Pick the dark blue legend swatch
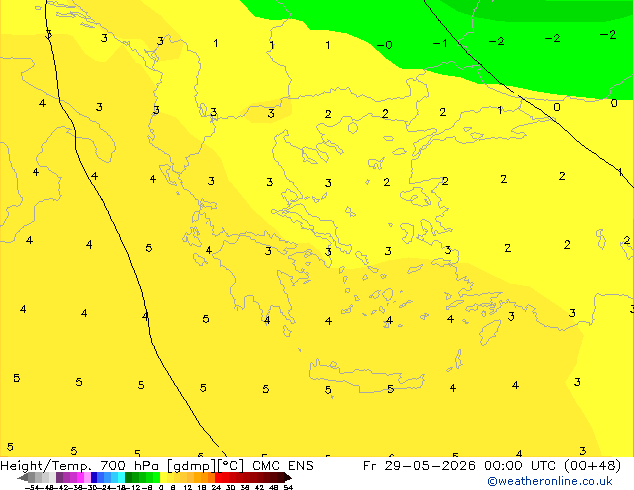 click(x=94, y=477)
